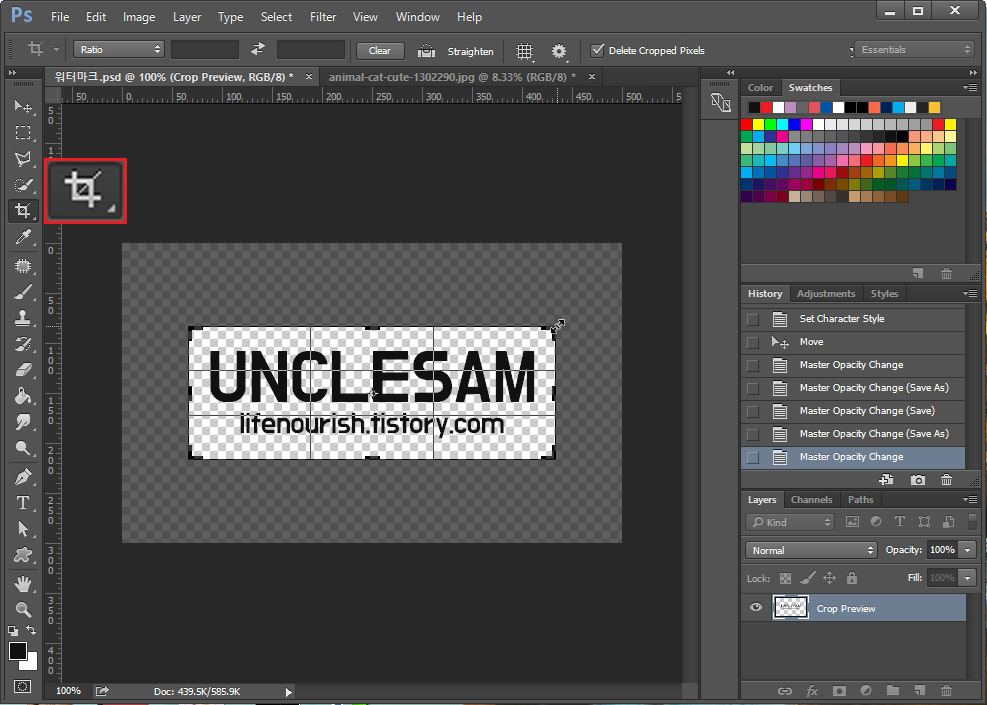The height and width of the screenshot is (705, 987).
Task: Switch to the Color panel tab
Action: [760, 88]
